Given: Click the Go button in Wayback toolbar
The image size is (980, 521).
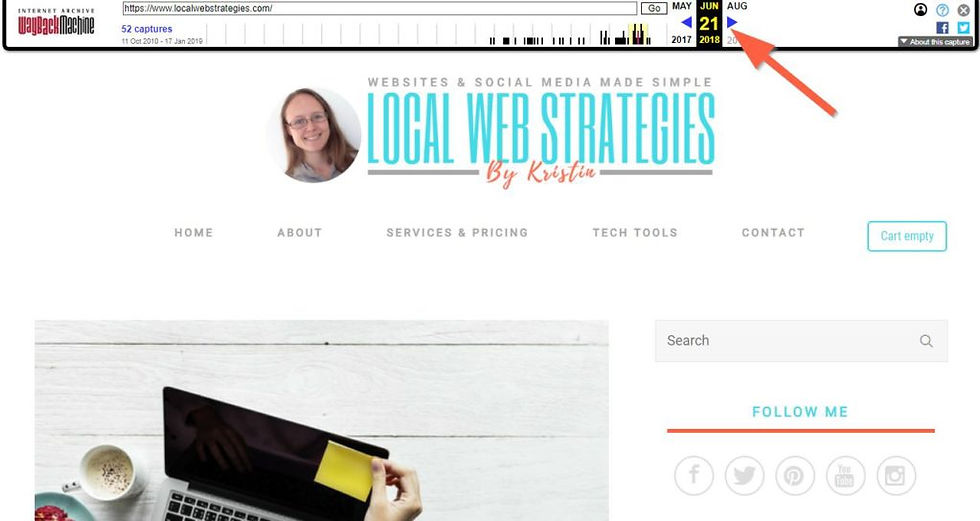Looking at the screenshot, I should point(654,8).
